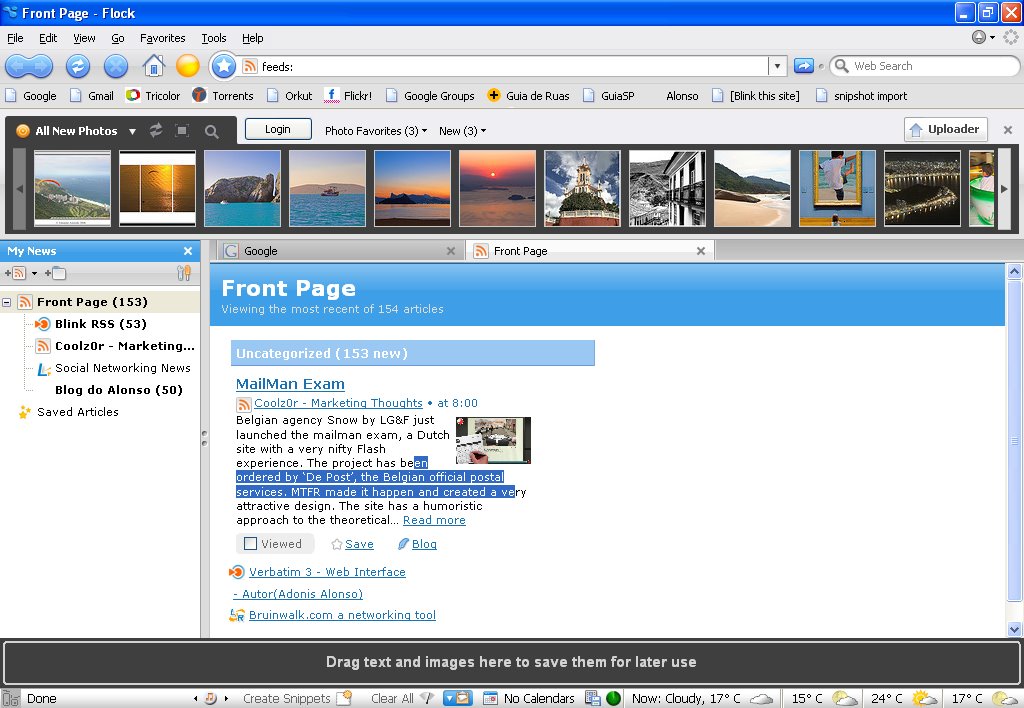Refresh the photo stream with the swap arrows icon
Screen dimensions: 1024x708
(155, 131)
